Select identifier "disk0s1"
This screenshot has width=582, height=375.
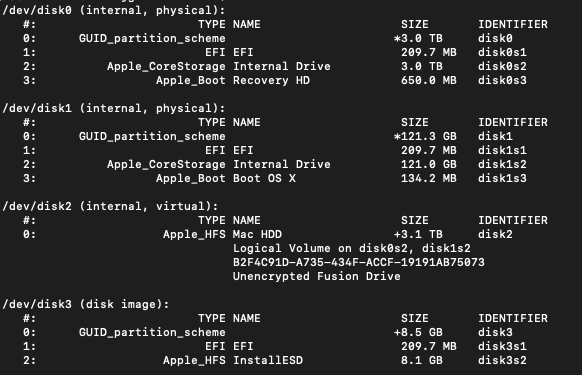[502, 52]
